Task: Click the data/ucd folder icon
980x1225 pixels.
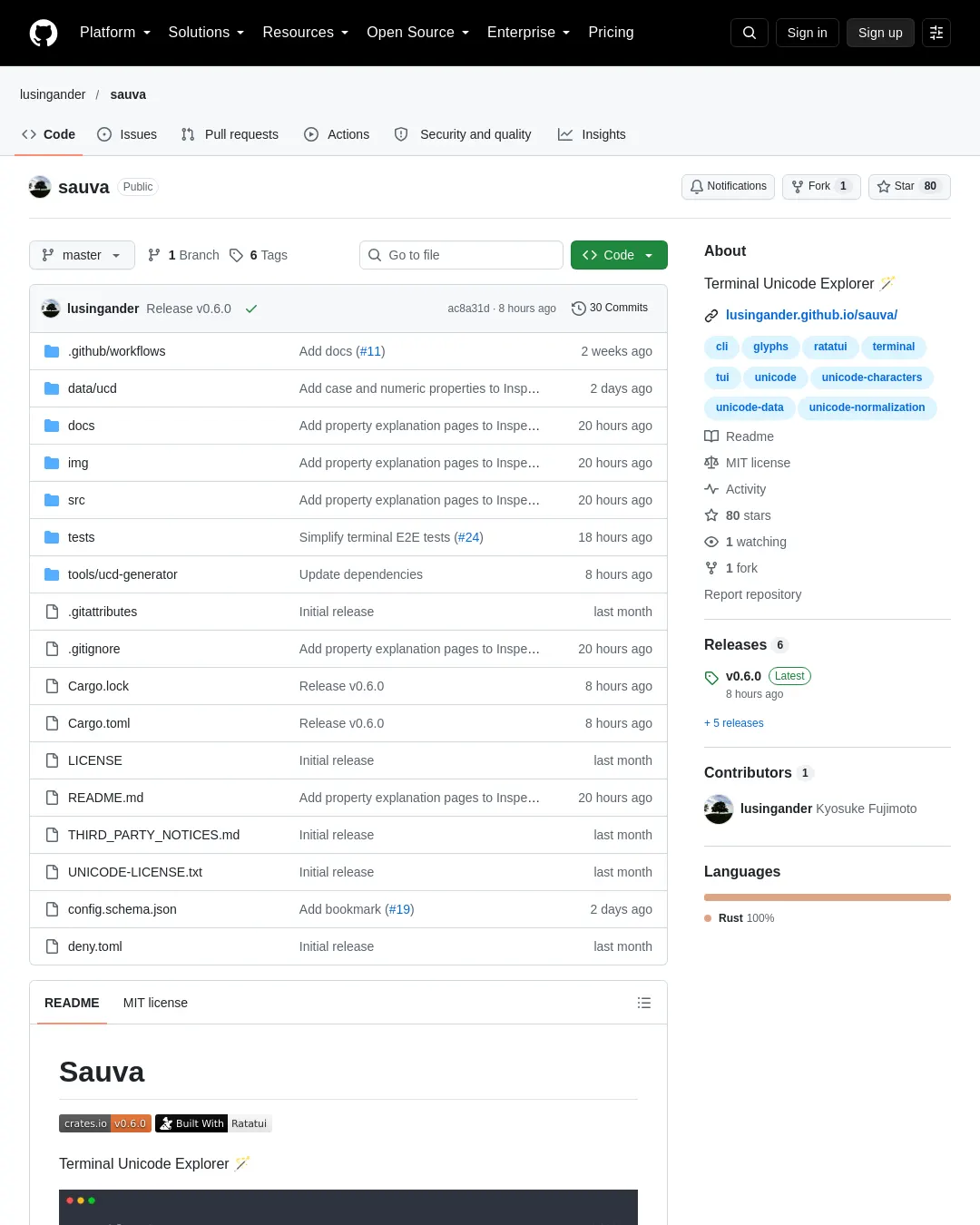Action: pos(52,388)
